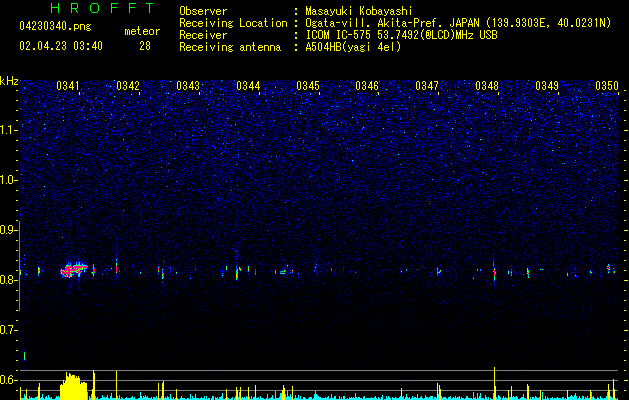Click the kHz axis unit label
Viewport: 629px width, 400px height.
click(9, 81)
